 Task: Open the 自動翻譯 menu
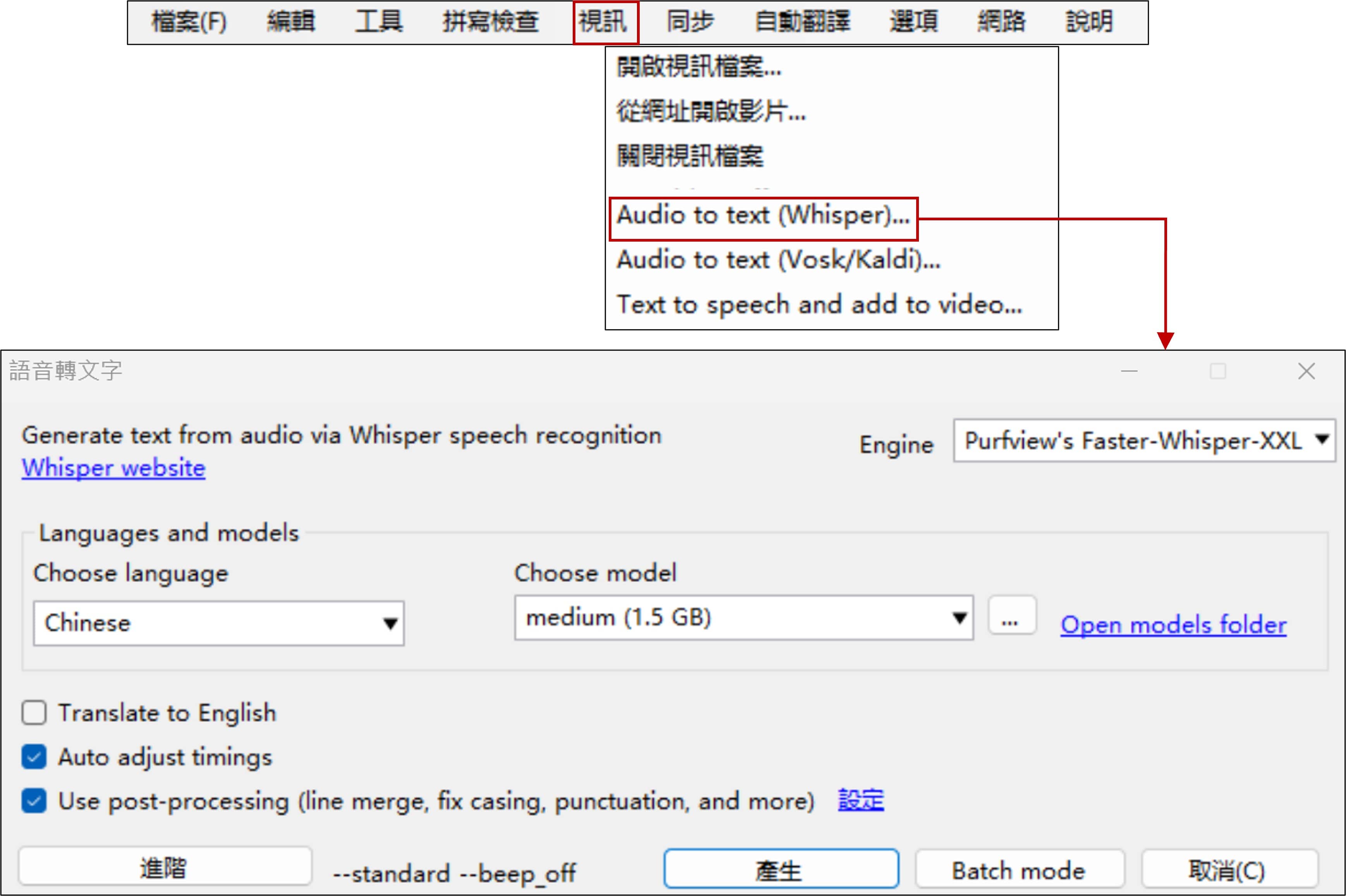point(802,22)
